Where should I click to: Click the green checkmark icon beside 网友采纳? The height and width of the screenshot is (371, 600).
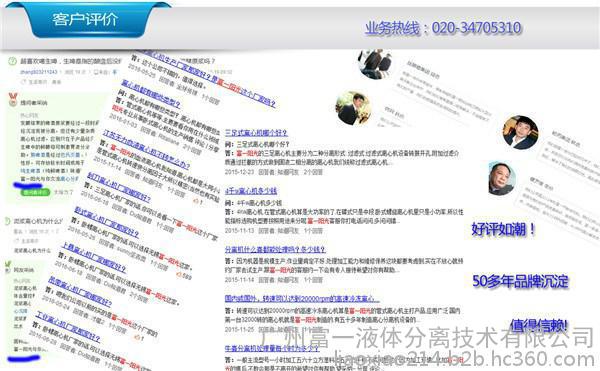coord(8,265)
